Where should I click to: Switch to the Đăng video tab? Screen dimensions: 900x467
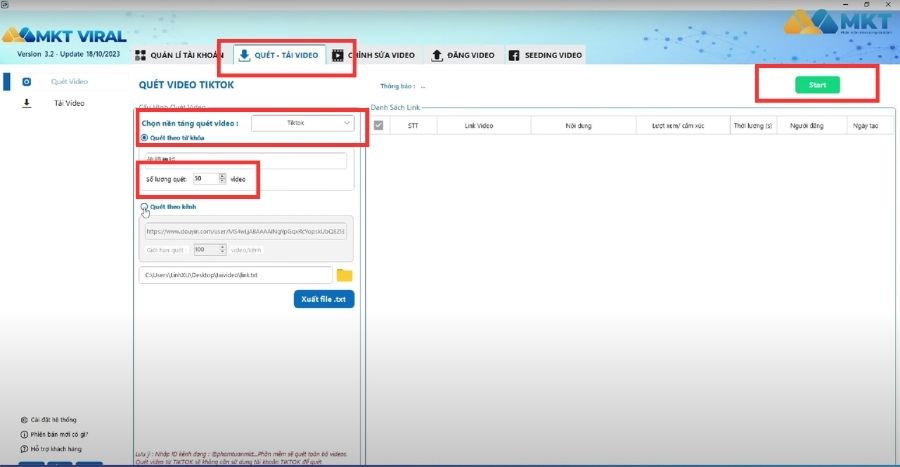463,55
